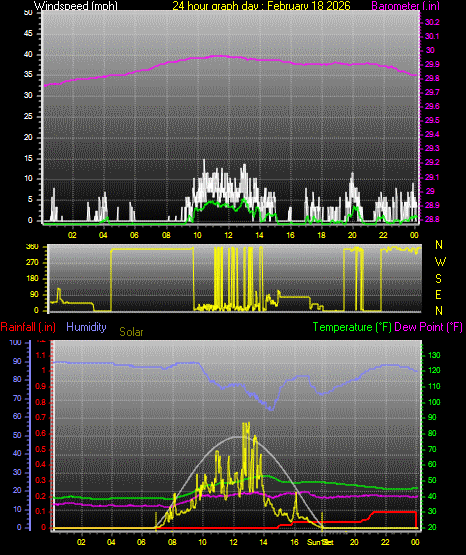
Task: Click the 24 hour graph day title
Action: click(x=261, y=6)
